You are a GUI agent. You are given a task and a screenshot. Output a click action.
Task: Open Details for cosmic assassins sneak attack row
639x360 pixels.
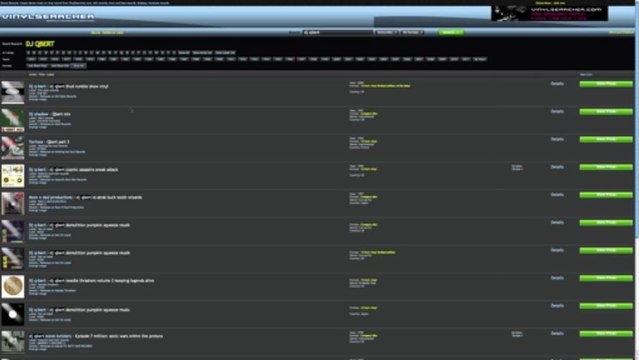557,167
